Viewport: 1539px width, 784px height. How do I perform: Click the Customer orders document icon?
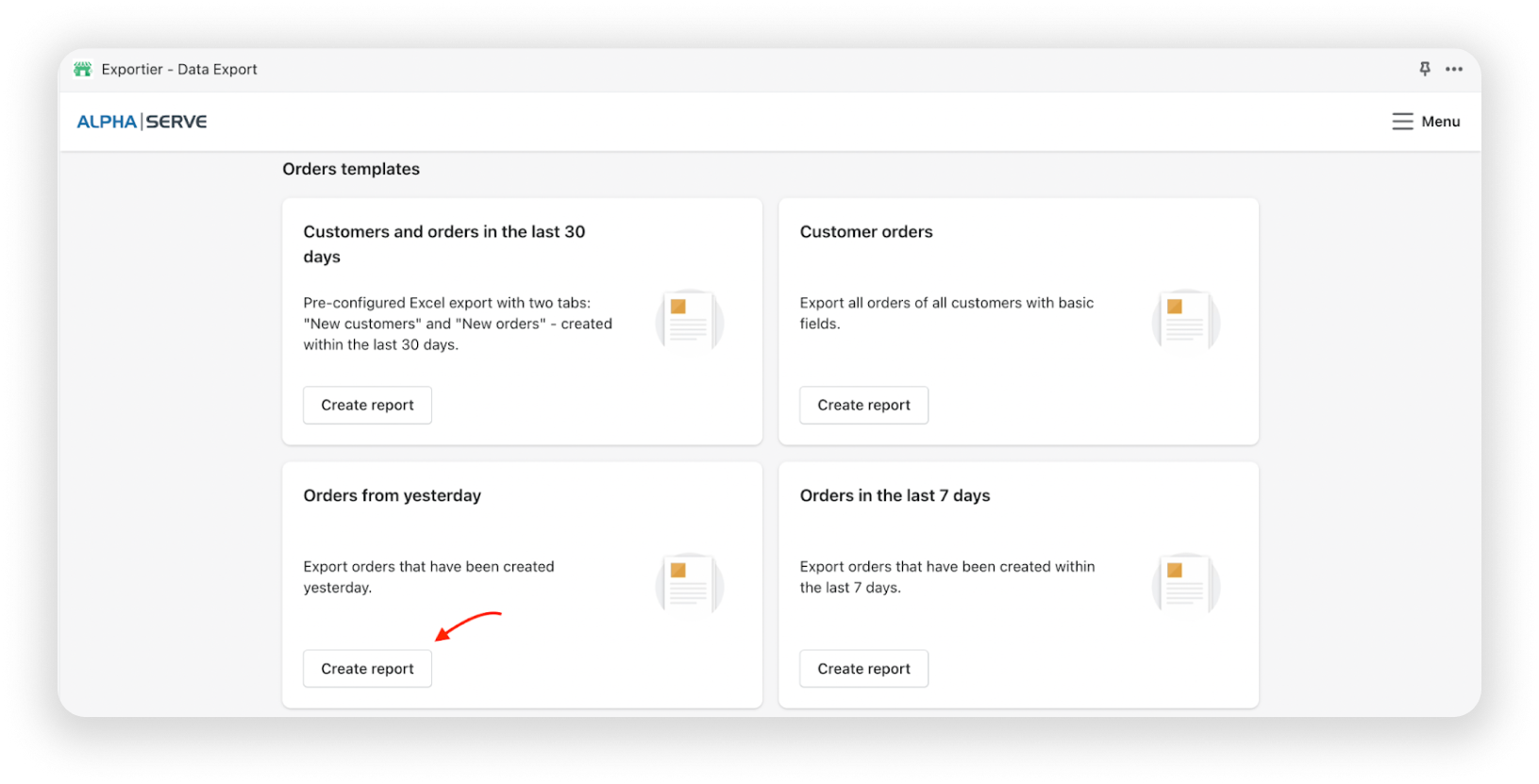click(x=1185, y=321)
